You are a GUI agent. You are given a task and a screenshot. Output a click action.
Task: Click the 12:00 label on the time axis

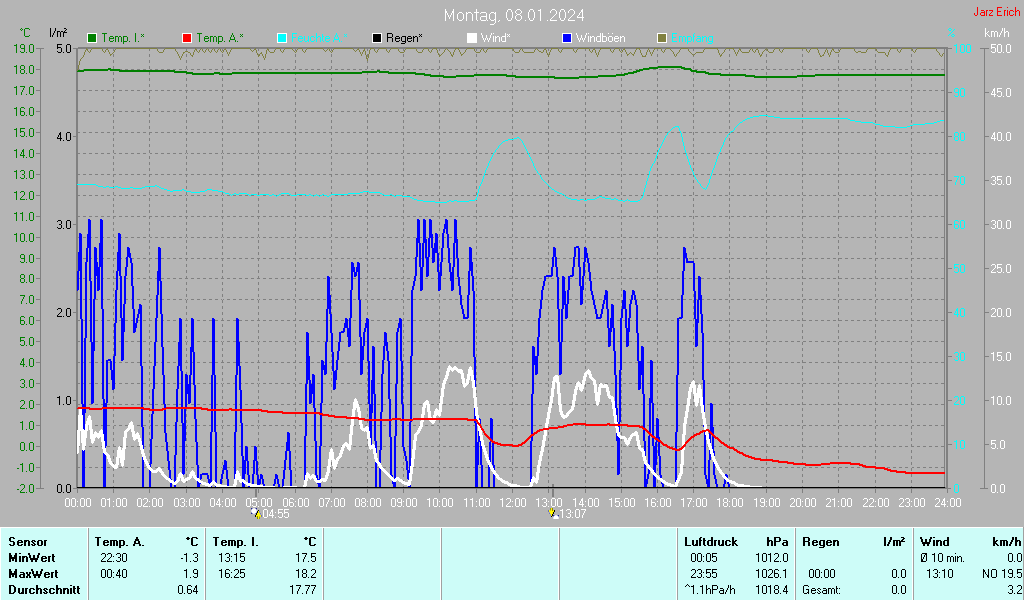[513, 502]
